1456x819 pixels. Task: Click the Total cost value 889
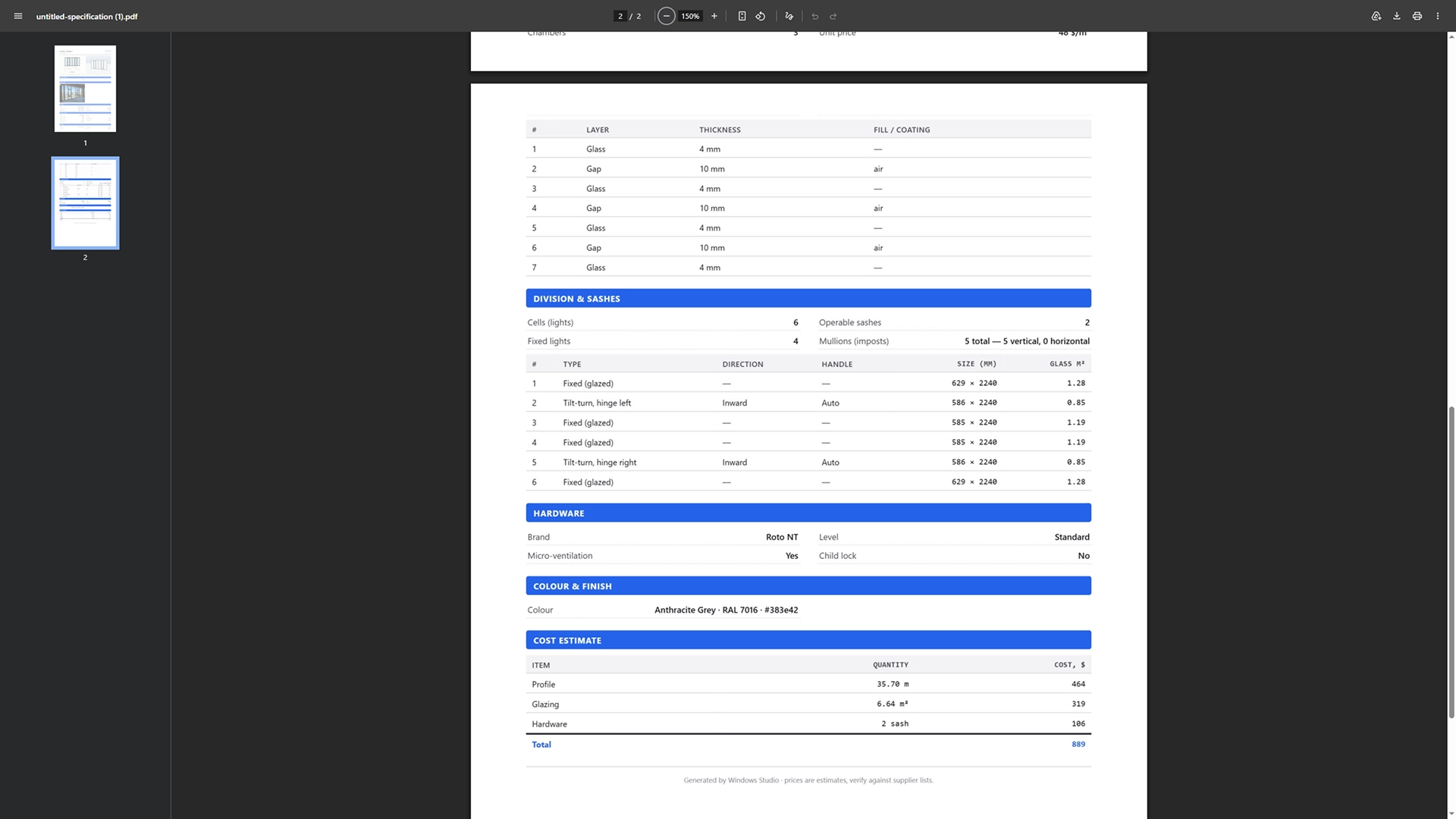[1078, 744]
